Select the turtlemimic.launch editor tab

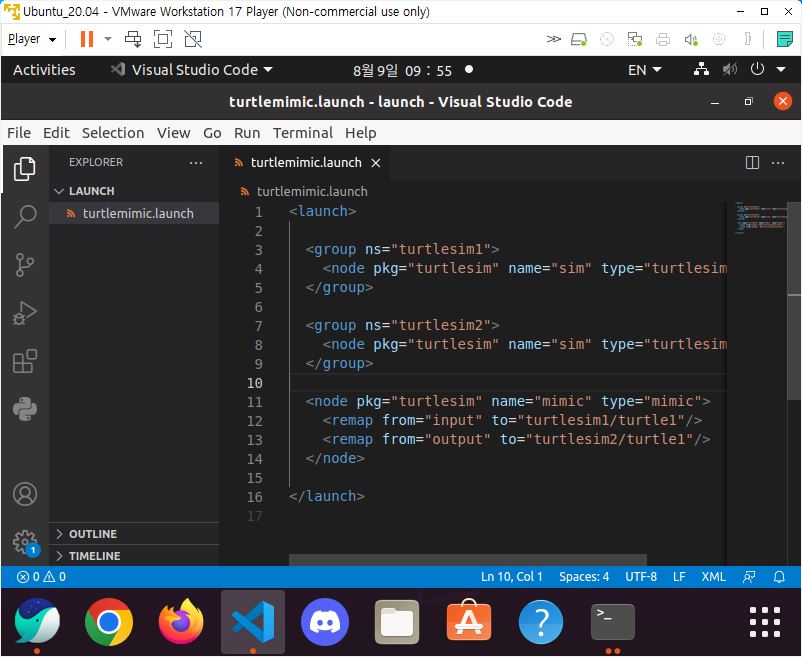(305, 163)
